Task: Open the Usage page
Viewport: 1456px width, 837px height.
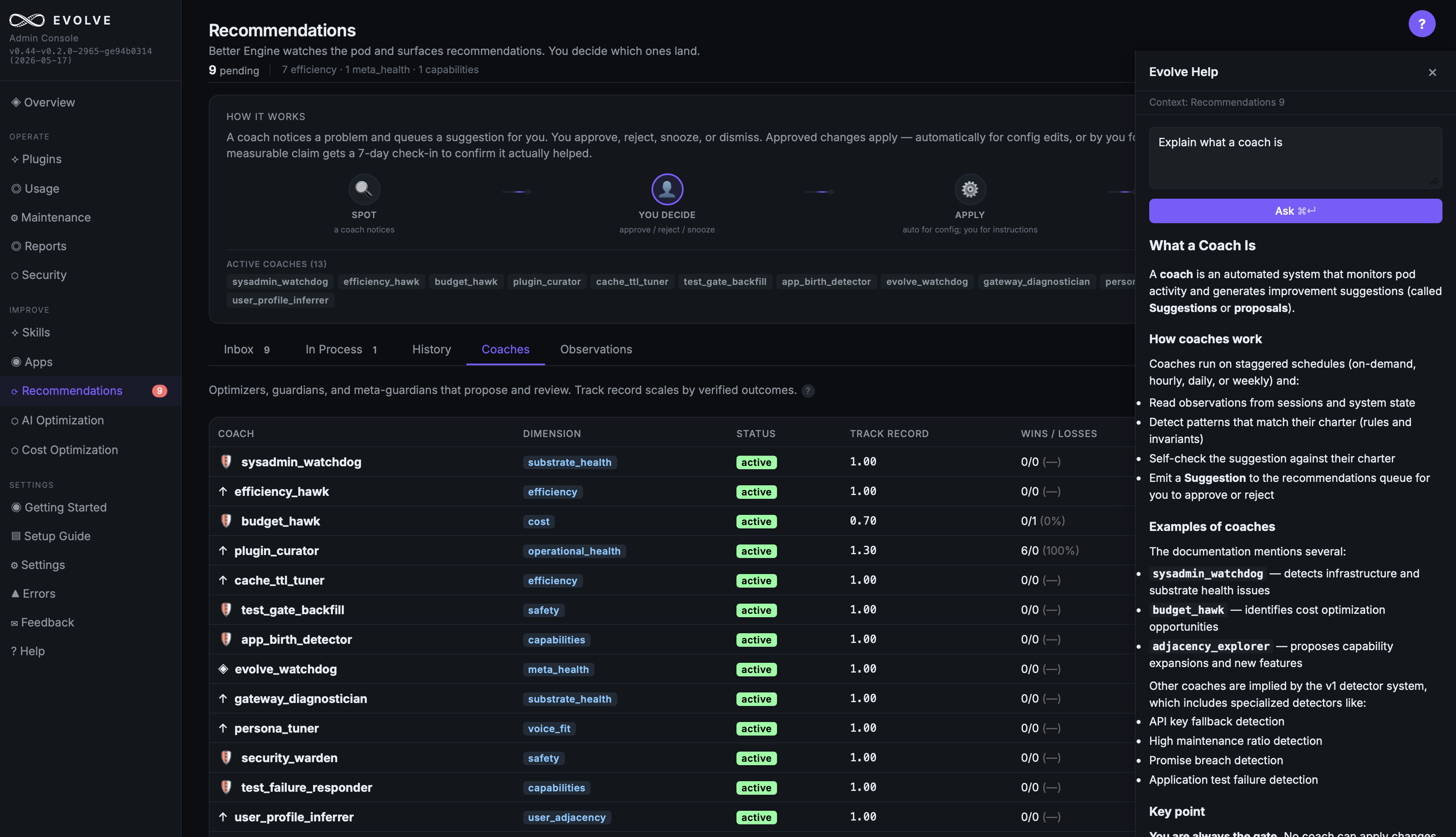Action: tap(90, 189)
